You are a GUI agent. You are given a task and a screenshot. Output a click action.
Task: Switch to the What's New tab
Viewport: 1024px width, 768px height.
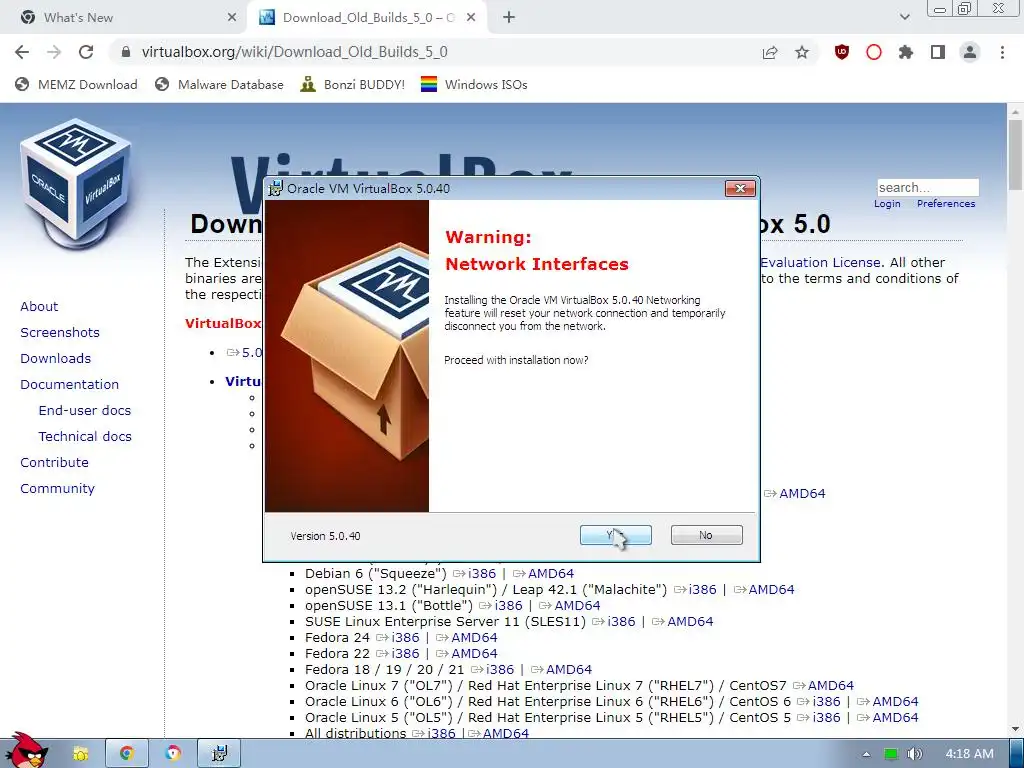point(124,18)
